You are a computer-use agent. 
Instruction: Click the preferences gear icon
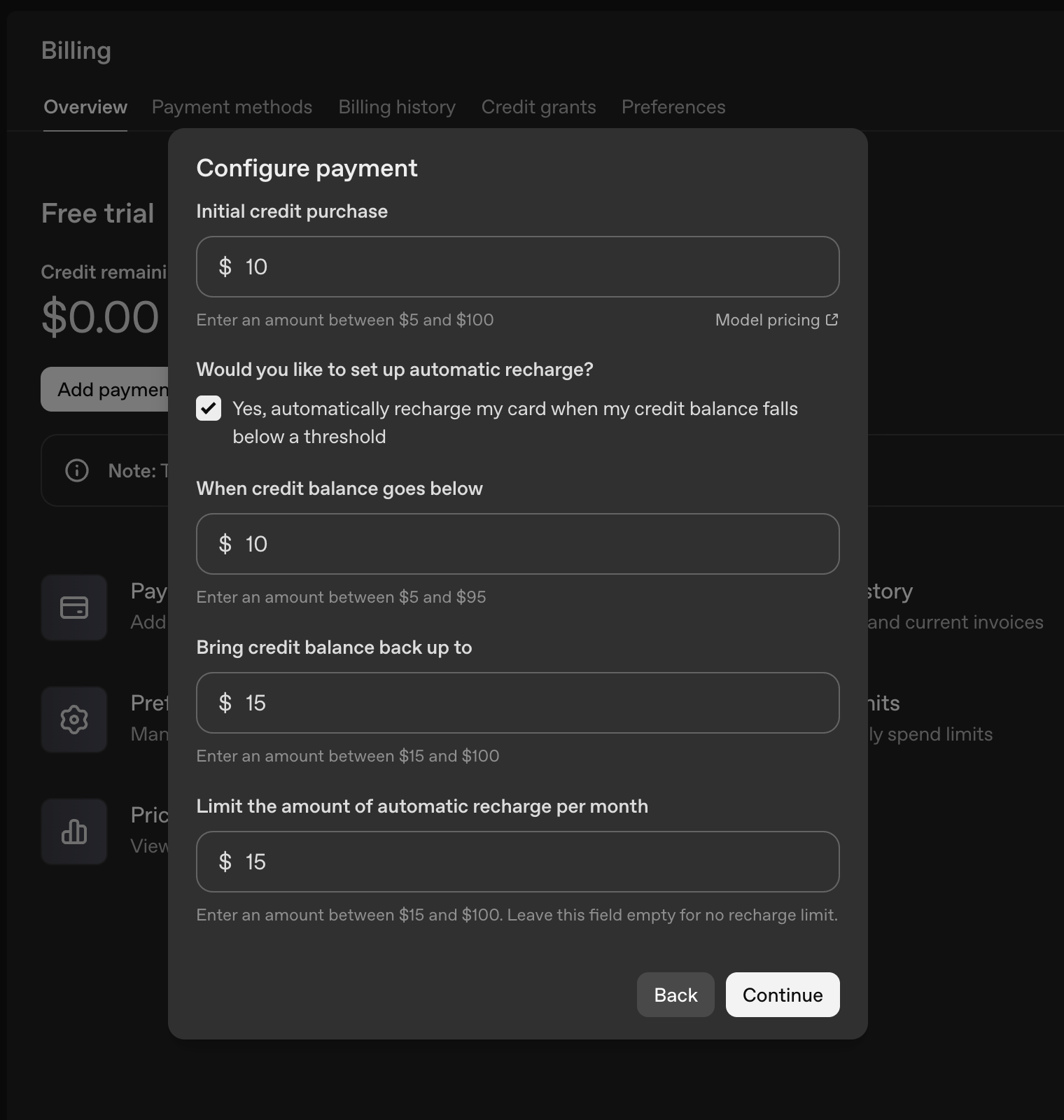pyautogui.click(x=74, y=720)
